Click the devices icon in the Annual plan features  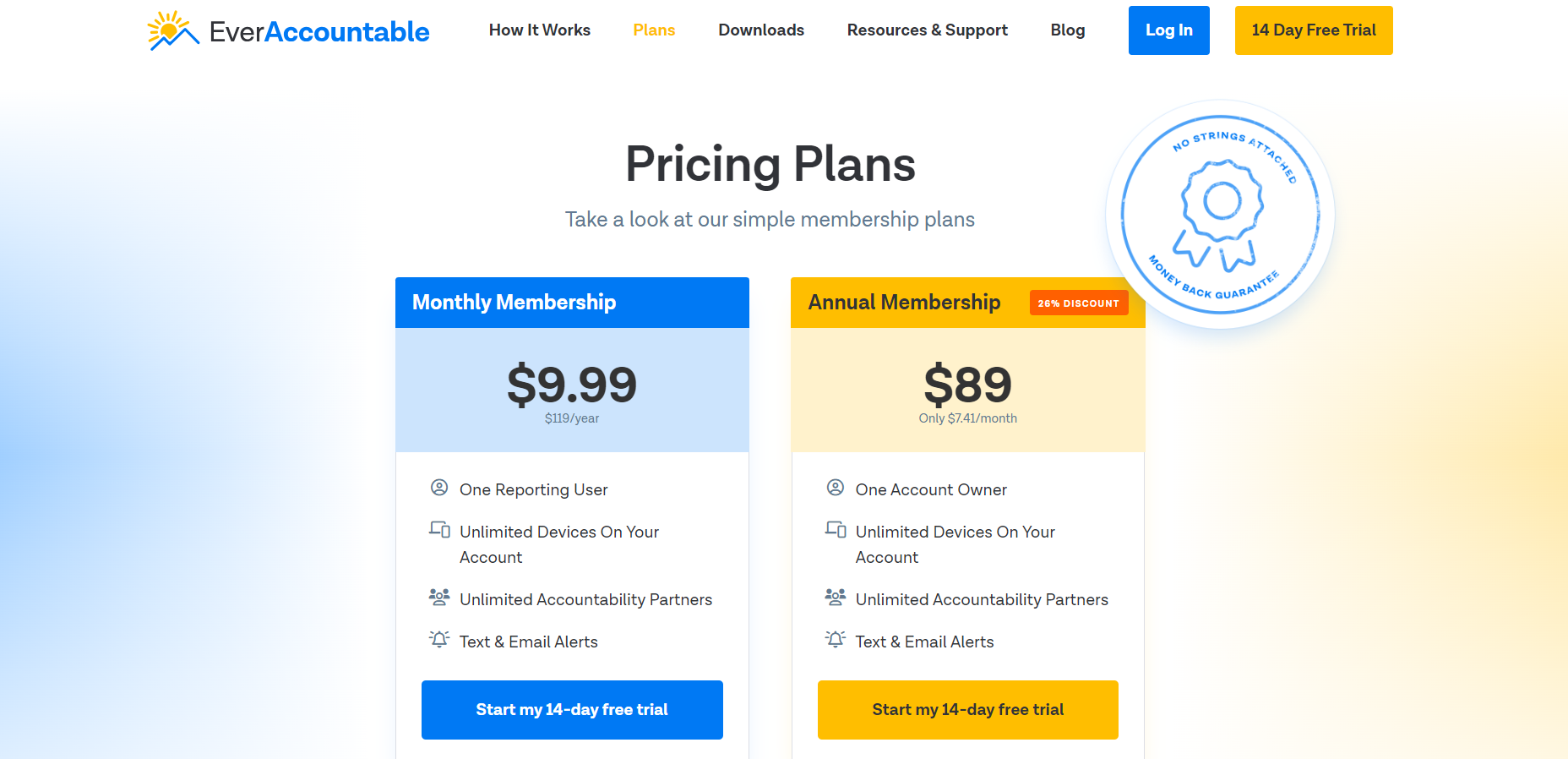[836, 530]
